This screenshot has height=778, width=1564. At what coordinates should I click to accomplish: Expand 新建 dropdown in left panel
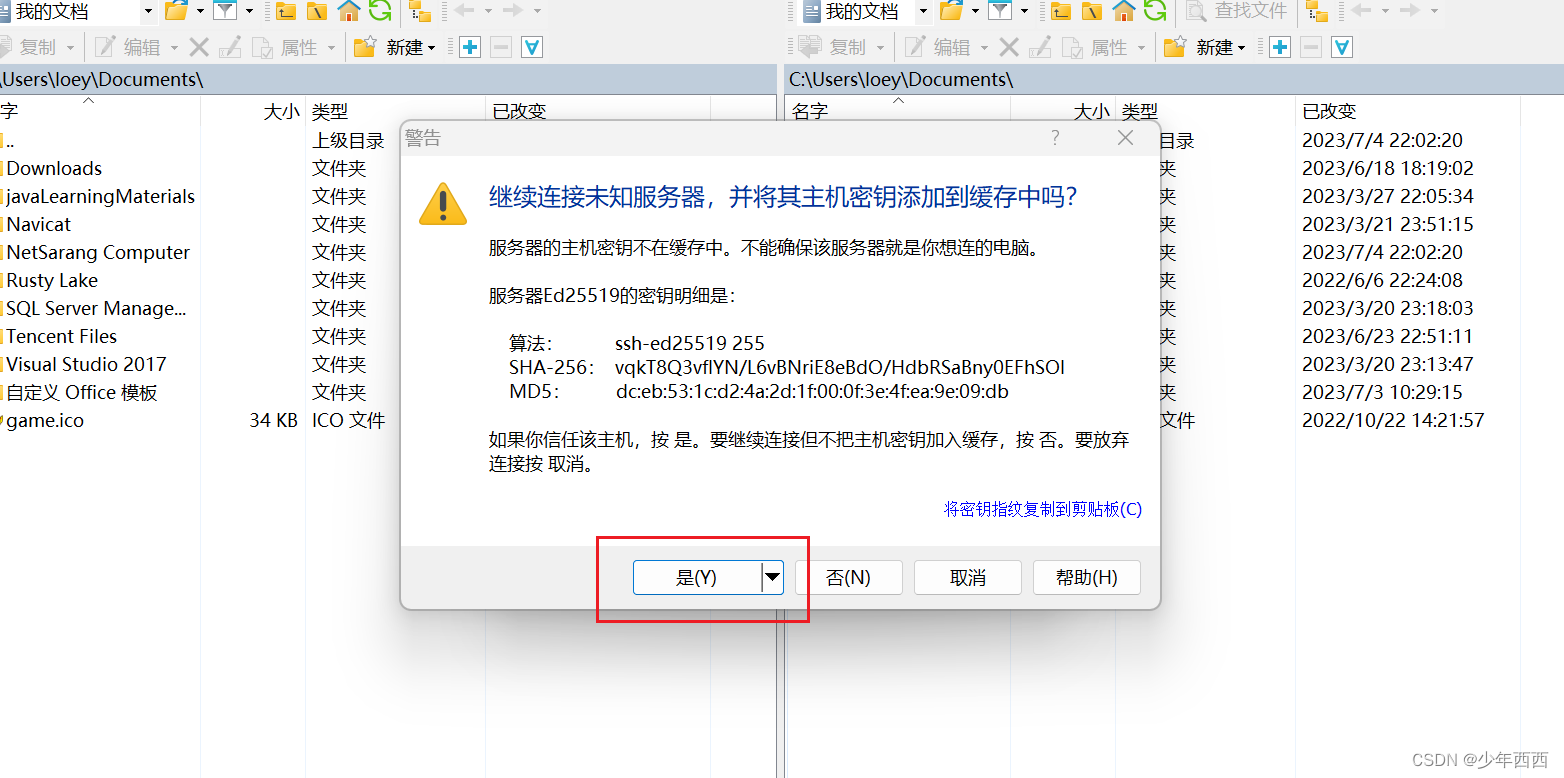point(432,48)
